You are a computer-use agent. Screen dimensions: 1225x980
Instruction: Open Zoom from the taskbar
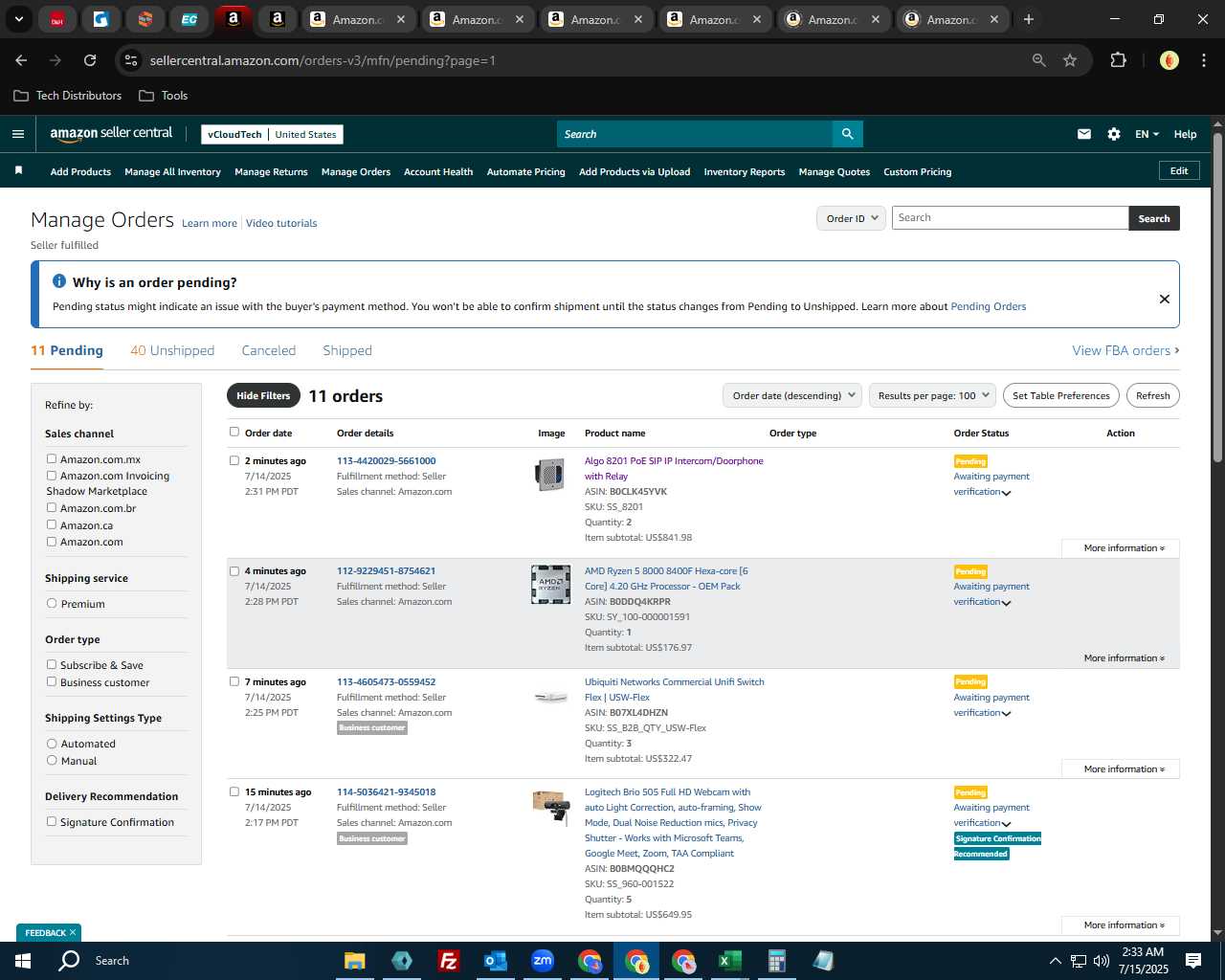pos(543,961)
